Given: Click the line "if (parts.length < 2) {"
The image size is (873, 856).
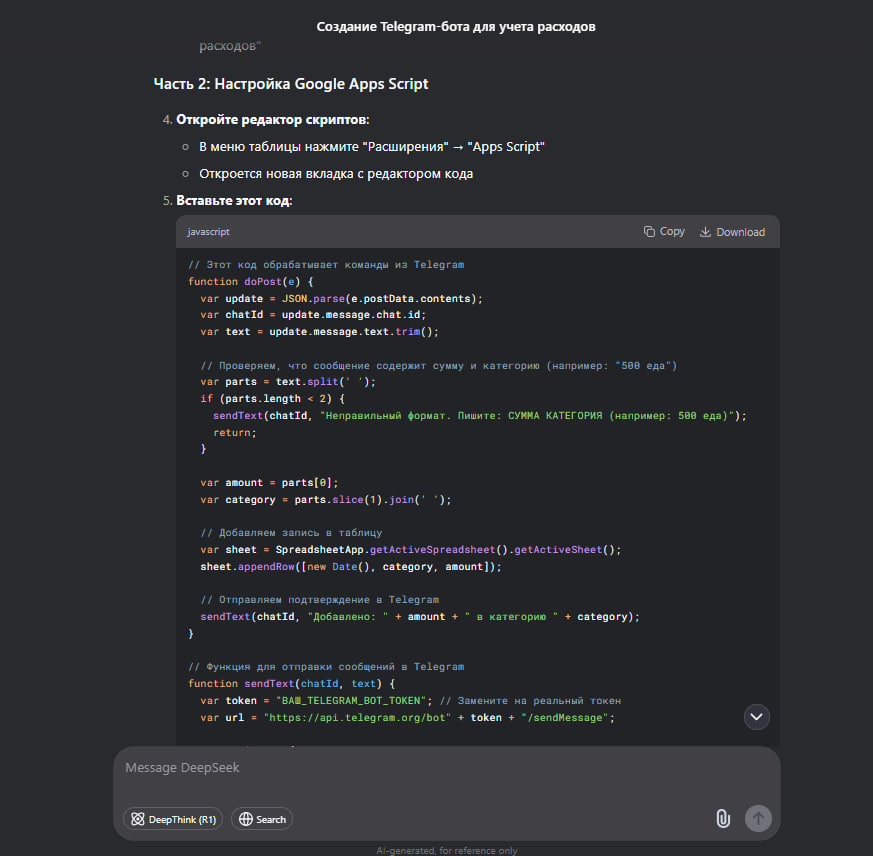Looking at the screenshot, I should (272, 399).
